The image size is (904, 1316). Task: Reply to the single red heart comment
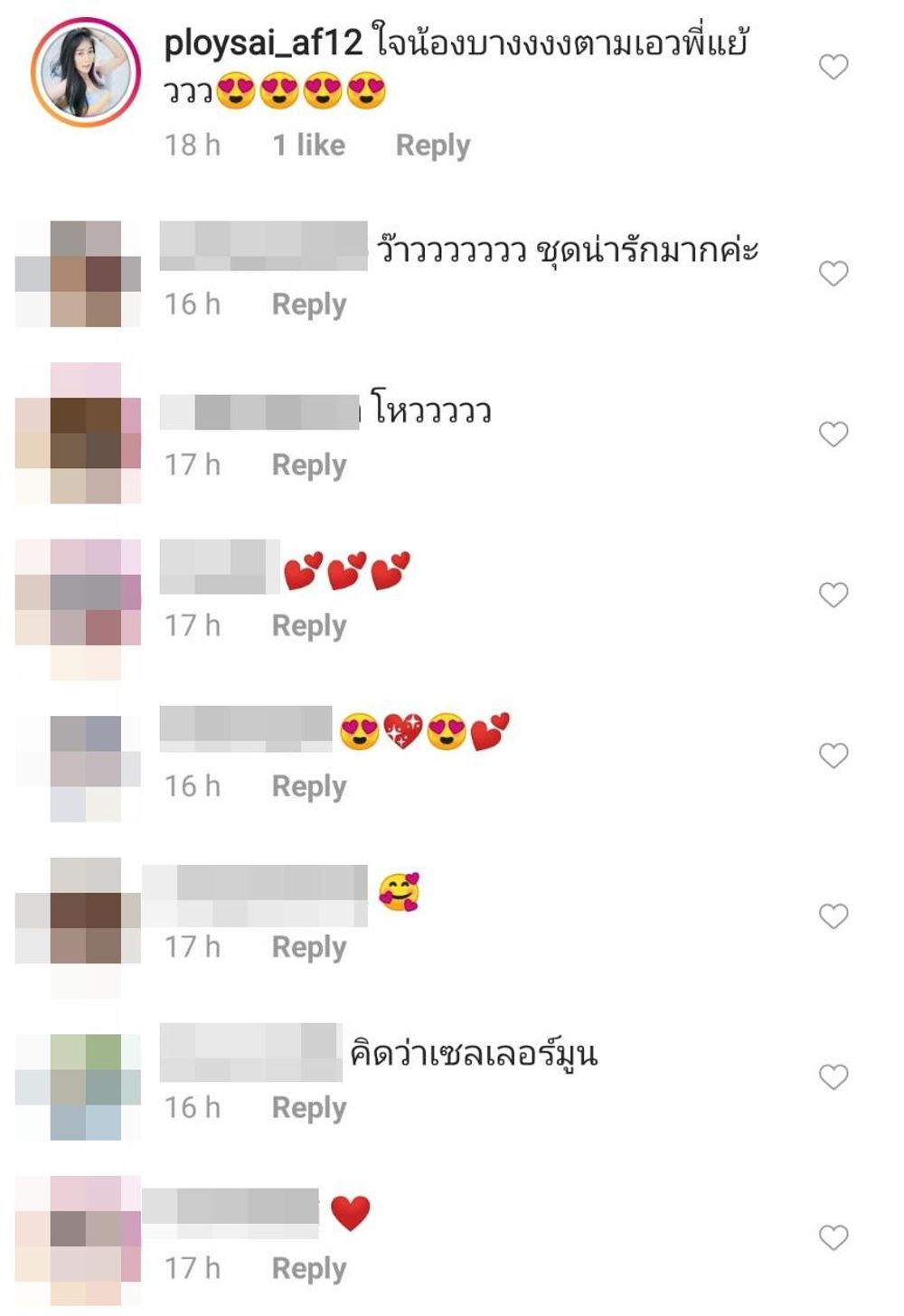309,1269
